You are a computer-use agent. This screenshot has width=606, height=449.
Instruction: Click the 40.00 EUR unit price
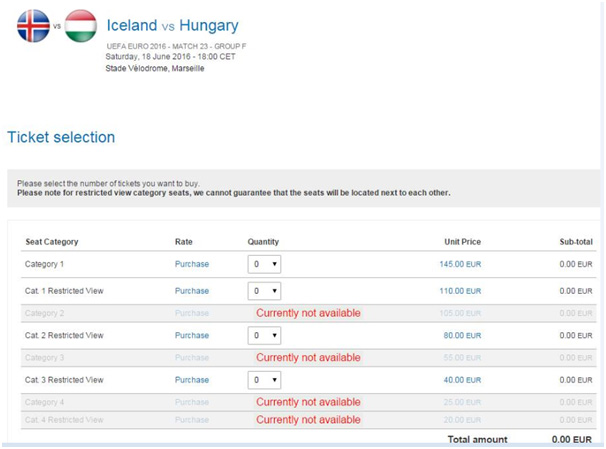point(462,380)
